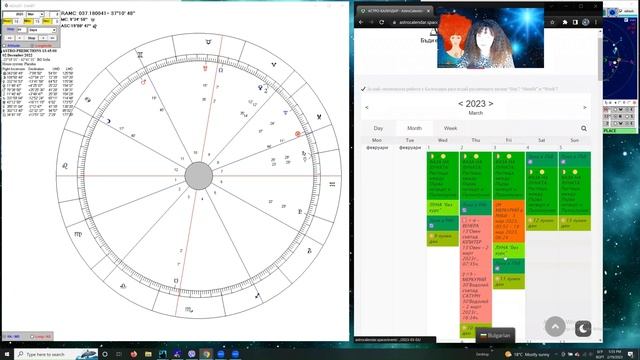640x360 pixels.
Task: Click the red Sun glyph on chart
Action: click(298, 134)
